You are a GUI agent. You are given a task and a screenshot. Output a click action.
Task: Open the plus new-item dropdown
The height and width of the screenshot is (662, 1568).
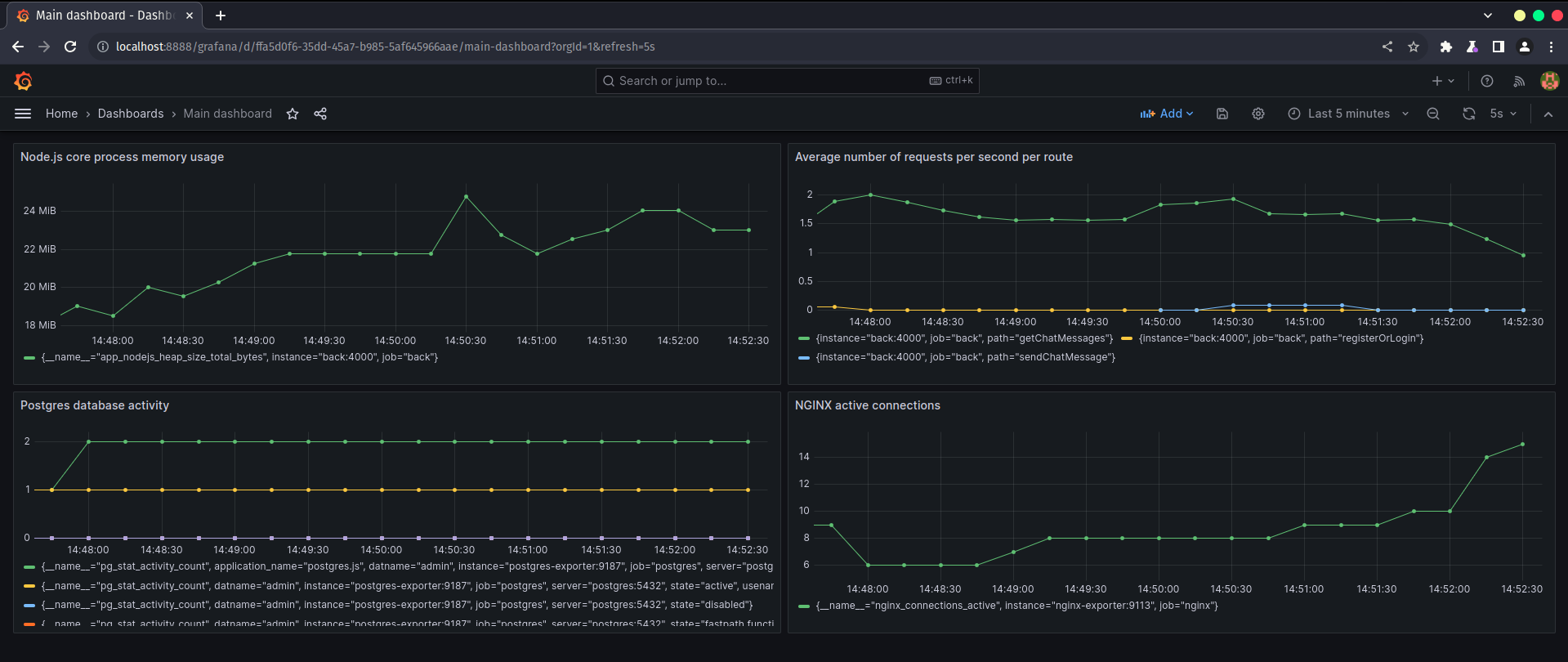1443,81
